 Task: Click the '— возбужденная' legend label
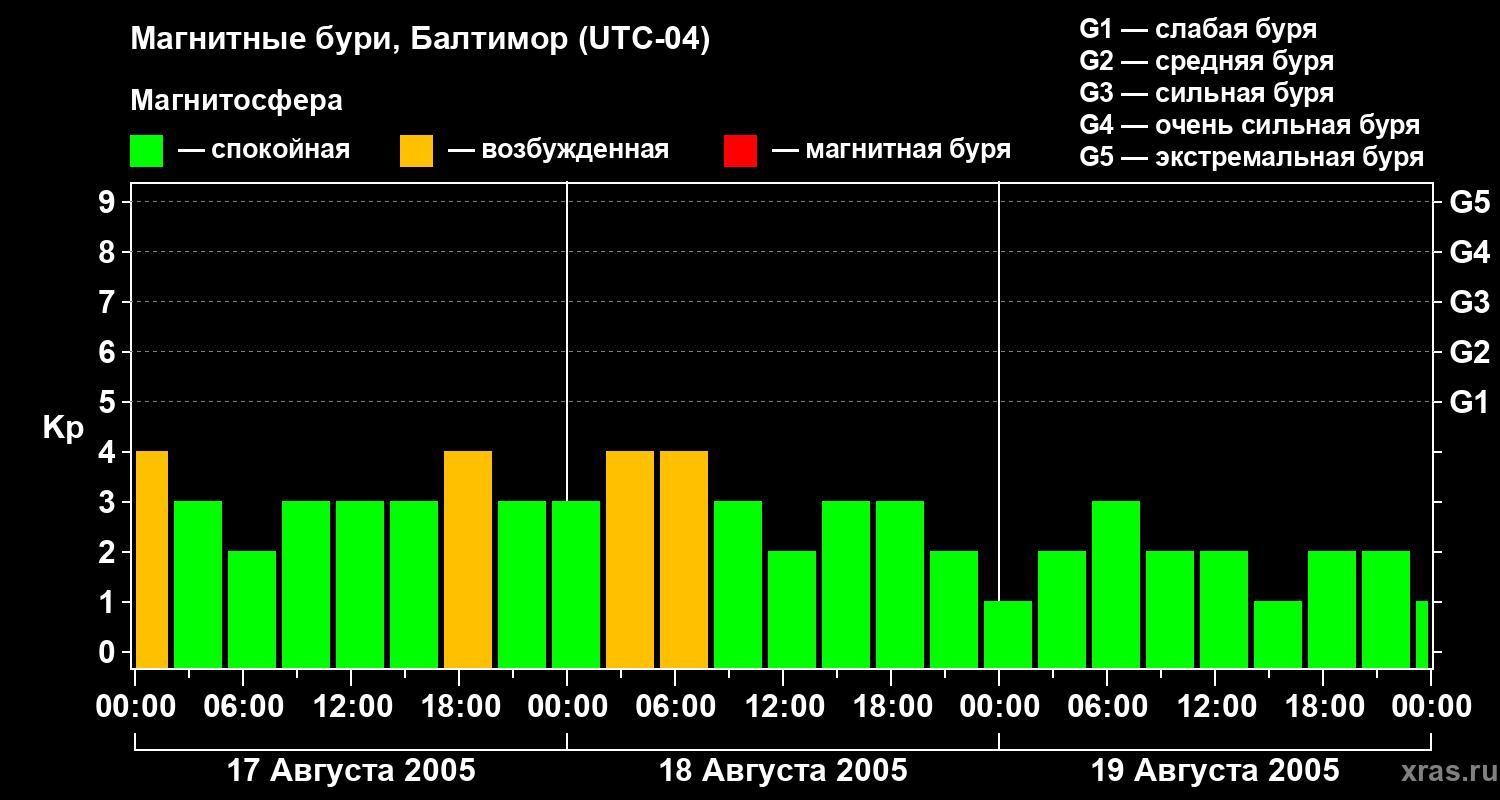pyautogui.click(x=558, y=150)
